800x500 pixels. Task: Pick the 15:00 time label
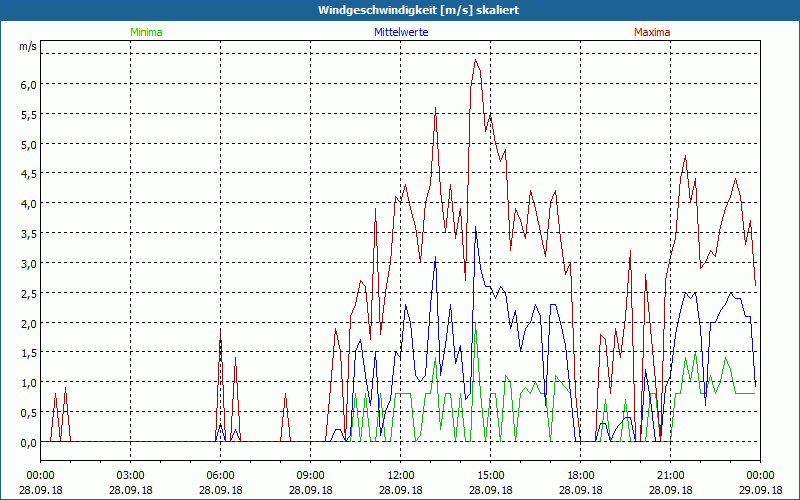pyautogui.click(x=490, y=475)
